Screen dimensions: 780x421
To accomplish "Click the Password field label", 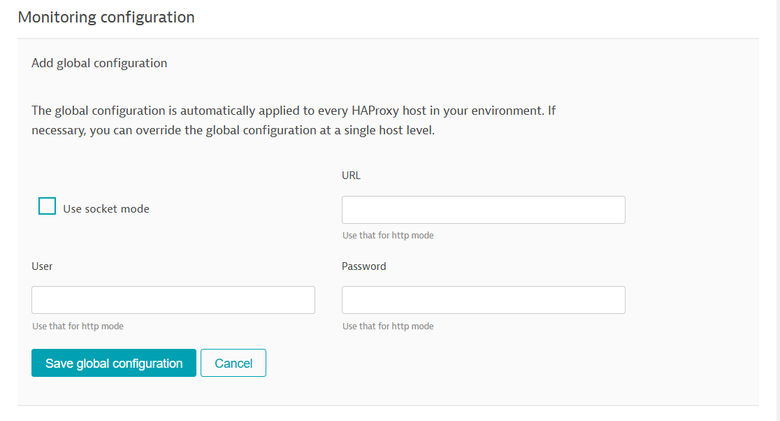I will (364, 266).
